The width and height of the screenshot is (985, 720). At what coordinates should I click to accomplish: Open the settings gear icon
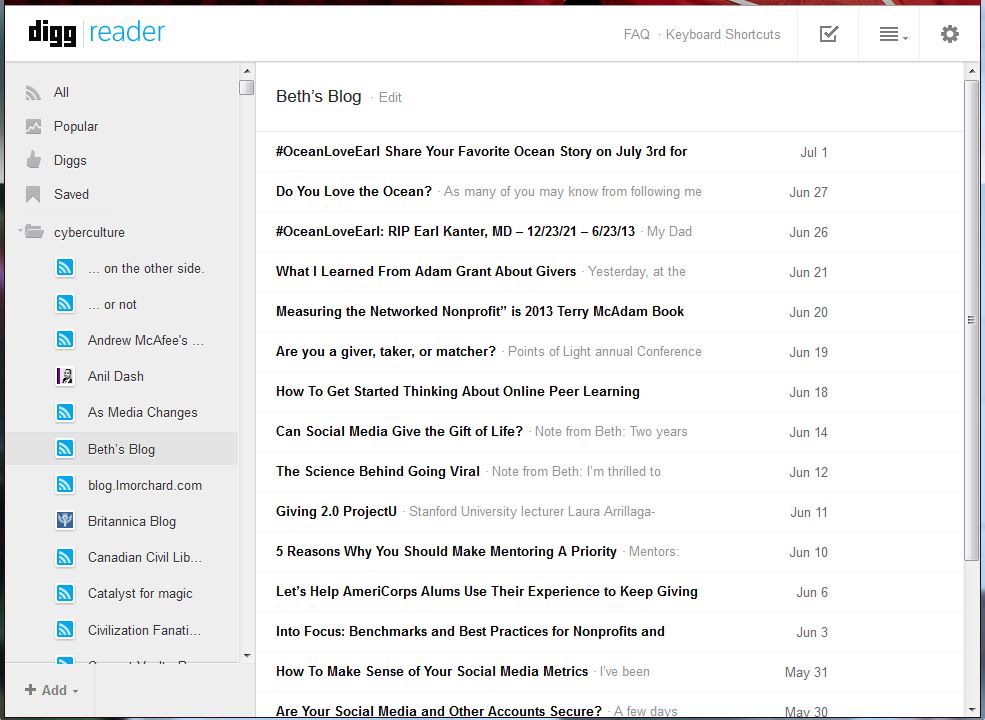click(949, 34)
